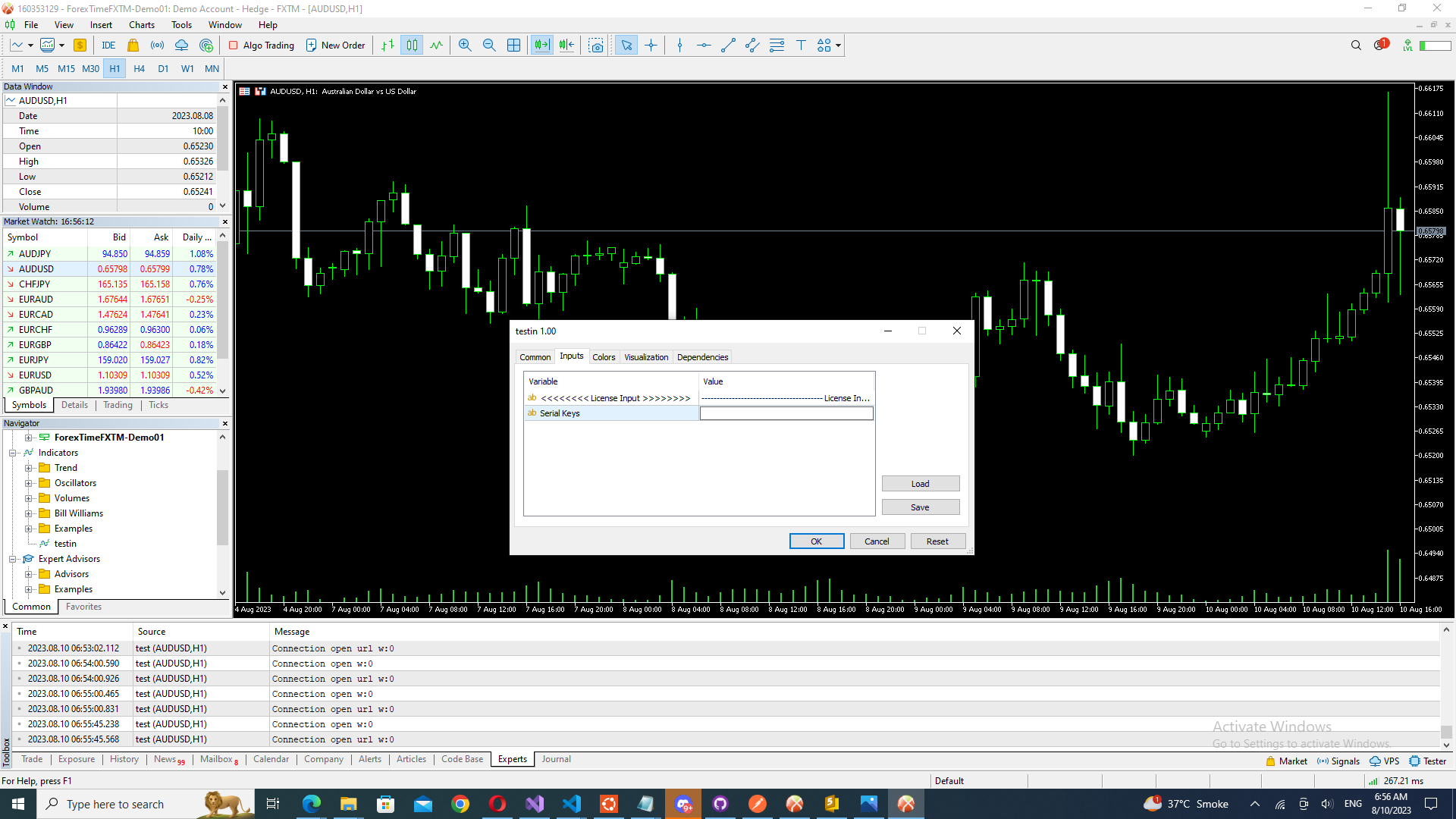This screenshot has width=1456, height=819.
Task: Open the chart templates dropdown arrow
Action: coord(61,45)
